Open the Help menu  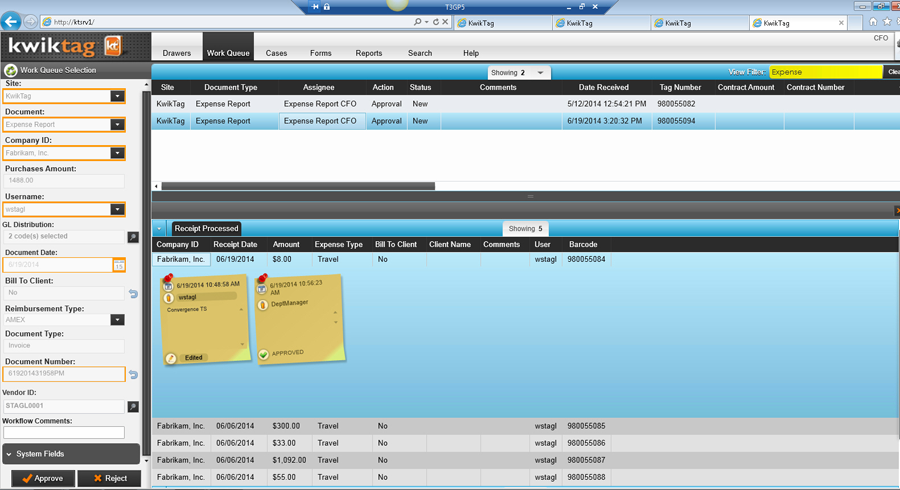click(471, 53)
